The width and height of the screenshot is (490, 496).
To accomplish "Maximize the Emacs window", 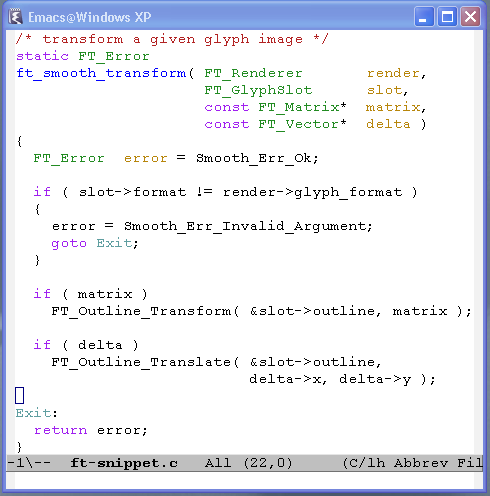I will [x=447, y=16].
